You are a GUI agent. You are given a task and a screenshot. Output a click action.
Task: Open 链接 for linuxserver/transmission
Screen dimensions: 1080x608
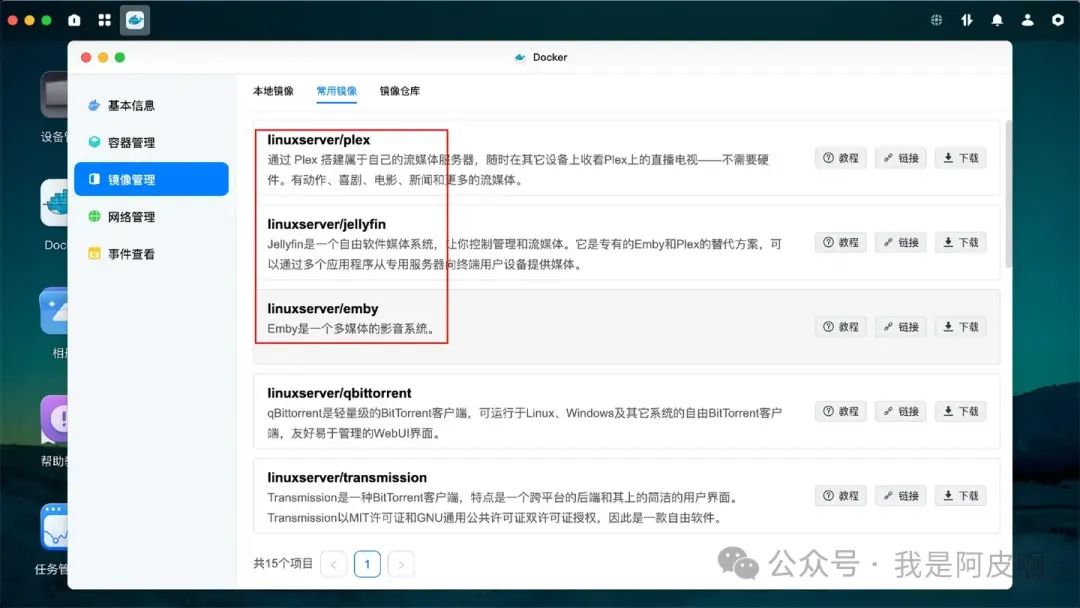tap(901, 496)
